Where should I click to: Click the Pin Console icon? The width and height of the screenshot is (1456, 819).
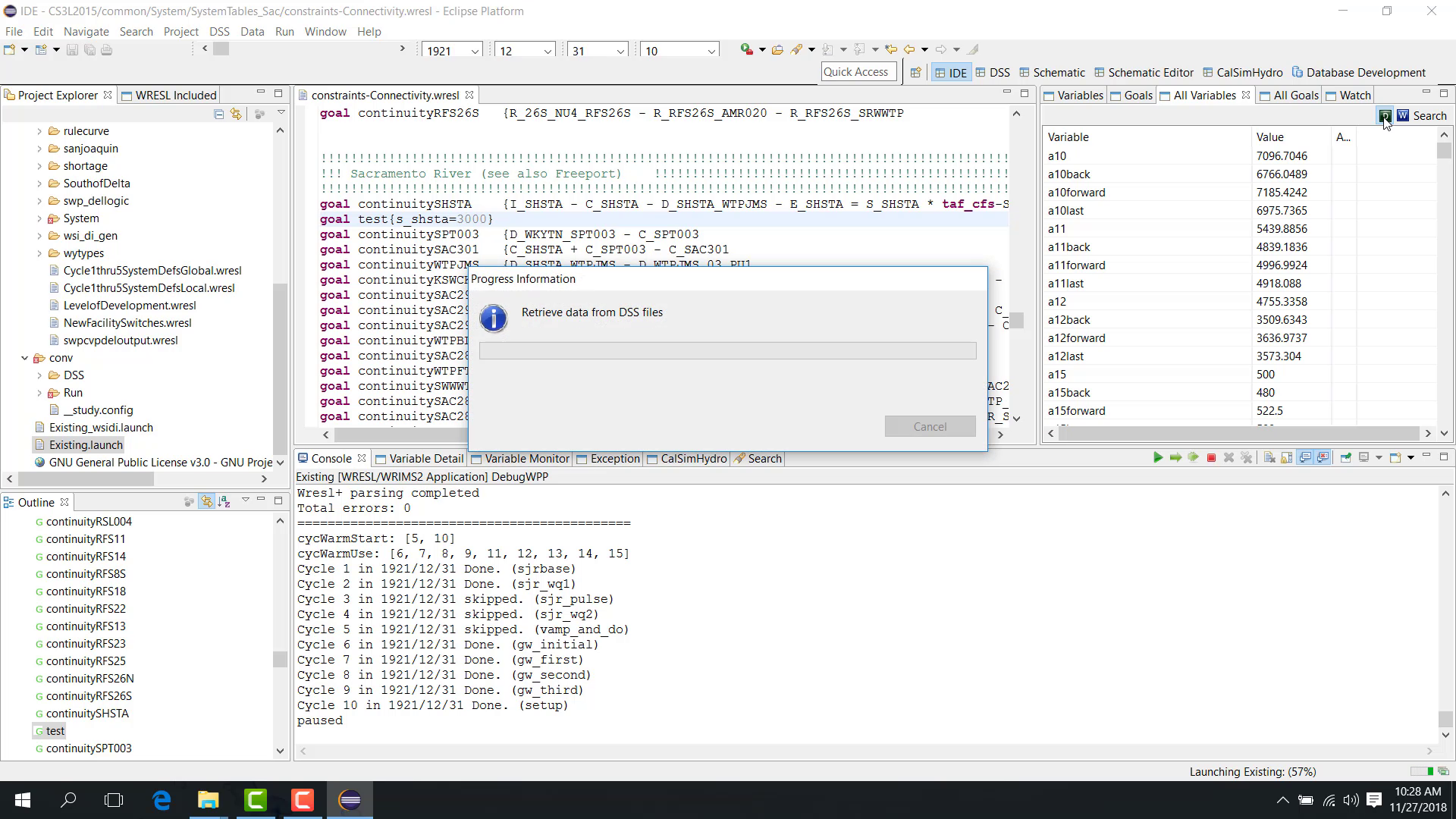pos(1346,458)
